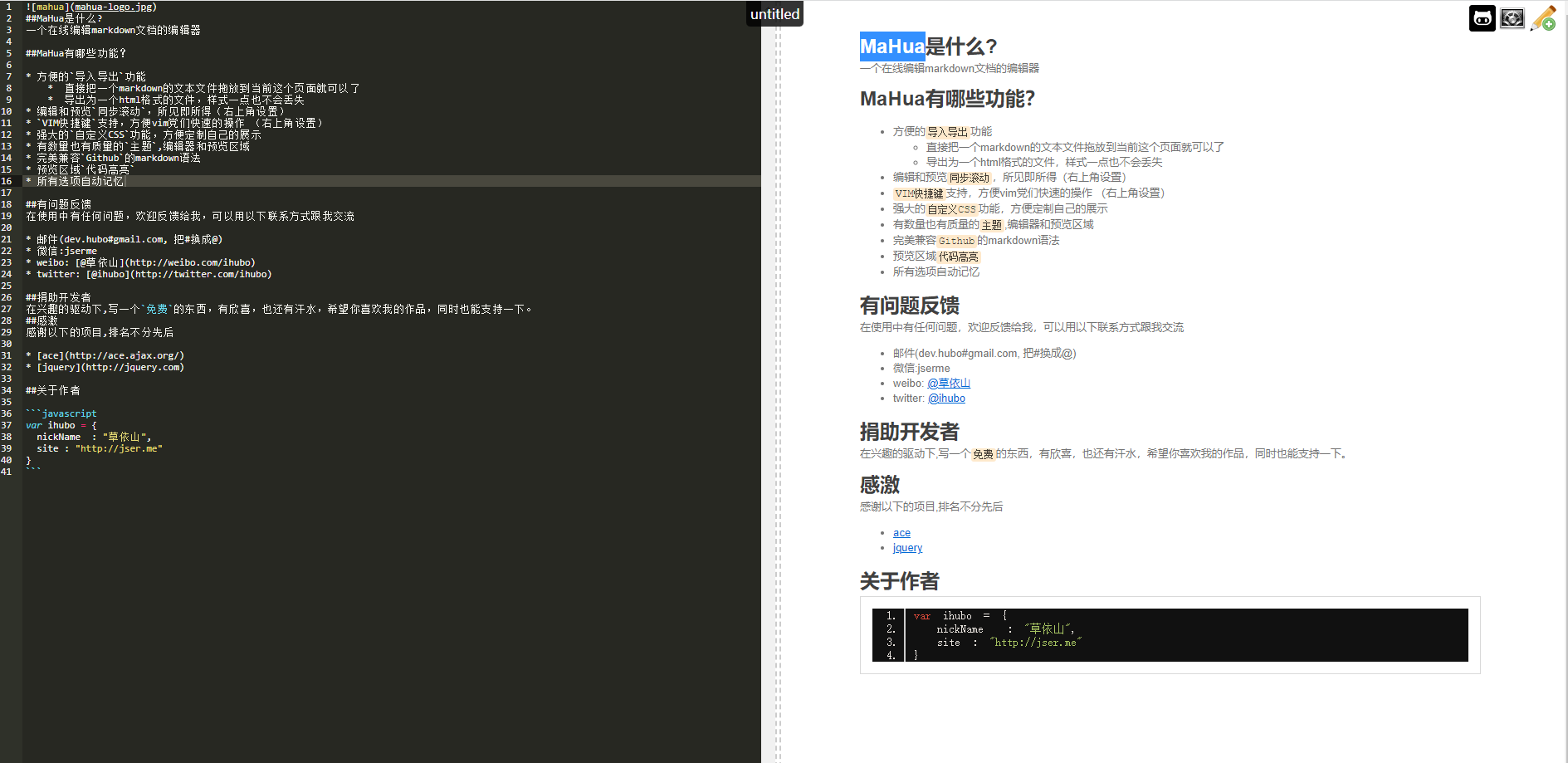Open the GitHub octocat icon
Image resolution: width=1568 pixels, height=763 pixels.
coord(1485,17)
